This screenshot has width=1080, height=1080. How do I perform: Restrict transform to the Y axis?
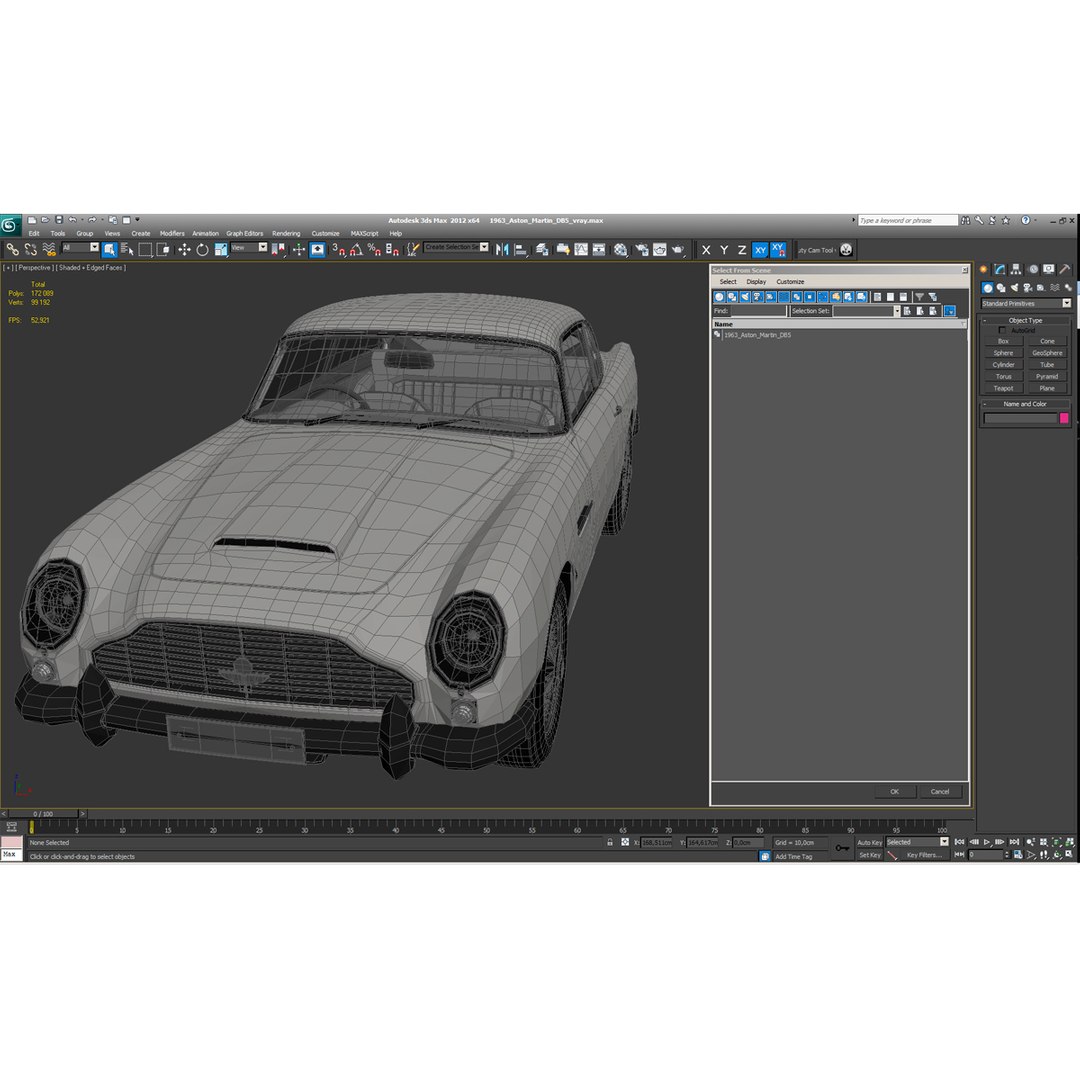click(x=724, y=250)
